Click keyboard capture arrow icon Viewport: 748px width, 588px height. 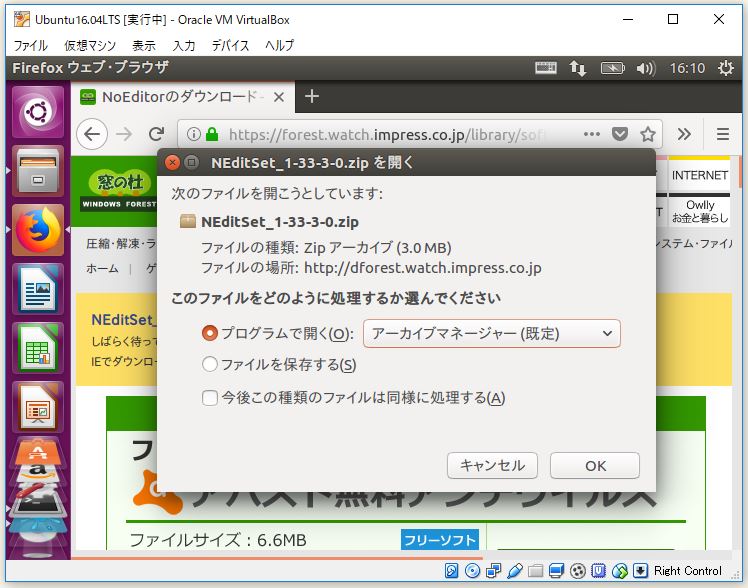click(x=640, y=571)
